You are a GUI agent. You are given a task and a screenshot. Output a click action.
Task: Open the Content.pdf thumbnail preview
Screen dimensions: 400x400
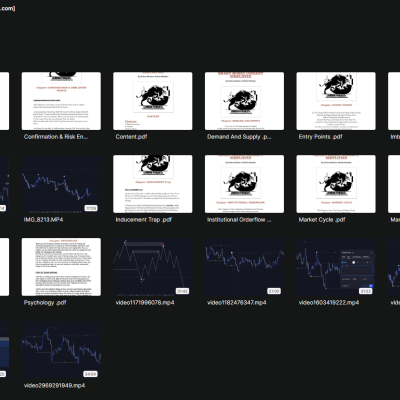tap(153, 101)
